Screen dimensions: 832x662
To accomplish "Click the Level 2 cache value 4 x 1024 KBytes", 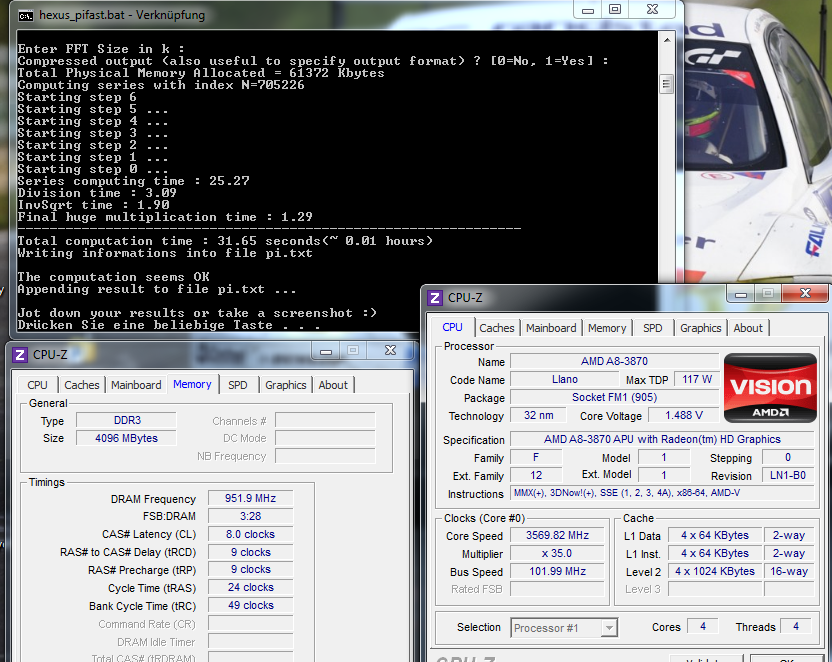I will tap(715, 571).
